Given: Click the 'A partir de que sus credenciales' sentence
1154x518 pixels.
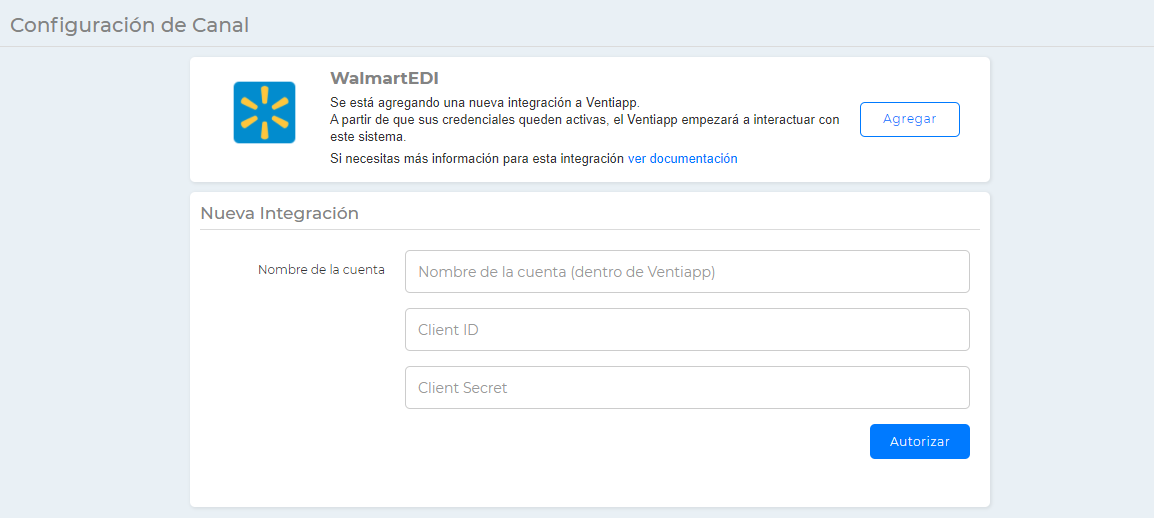Looking at the screenshot, I should [584, 120].
